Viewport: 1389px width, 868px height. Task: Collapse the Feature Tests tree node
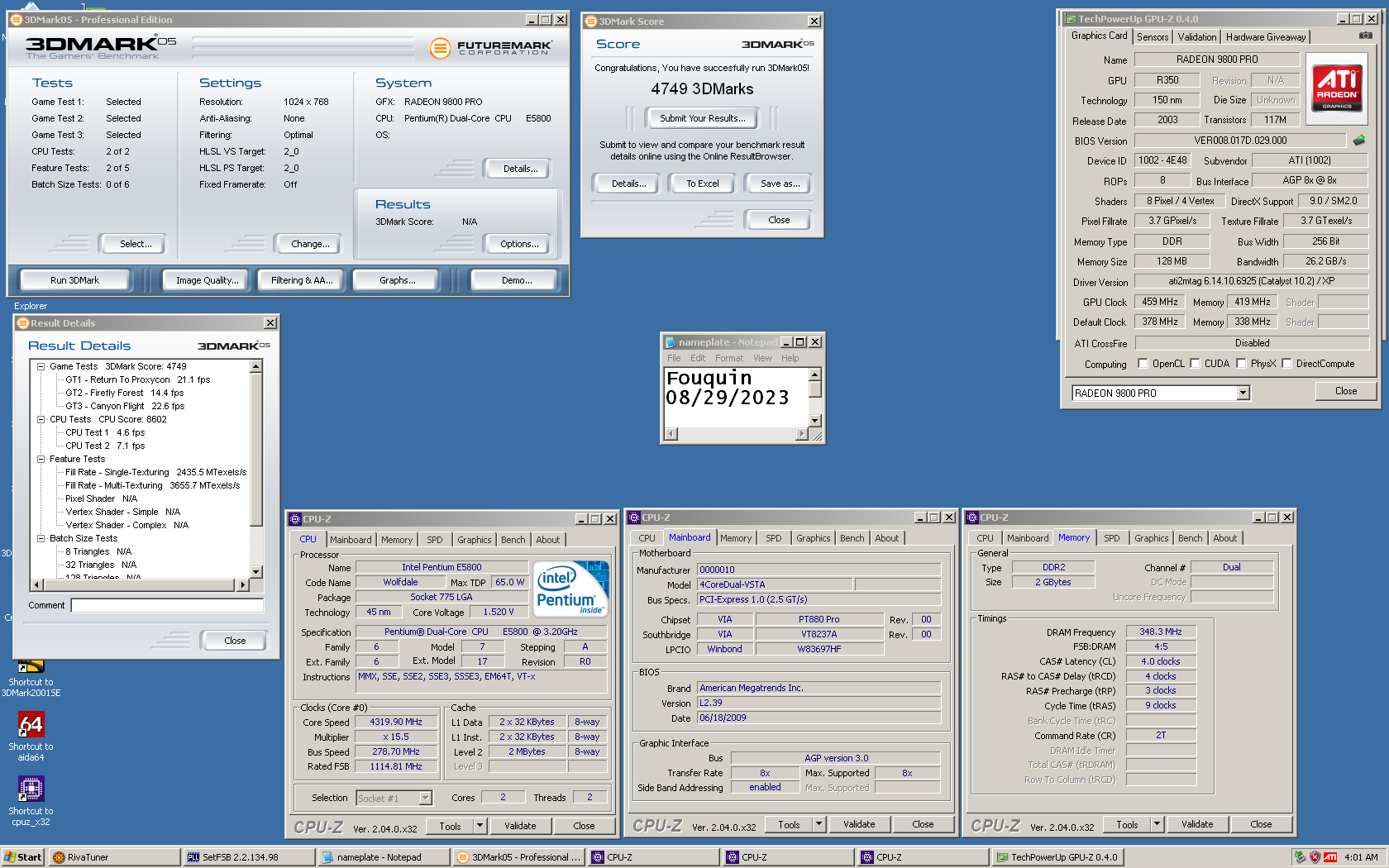pyautogui.click(x=41, y=459)
